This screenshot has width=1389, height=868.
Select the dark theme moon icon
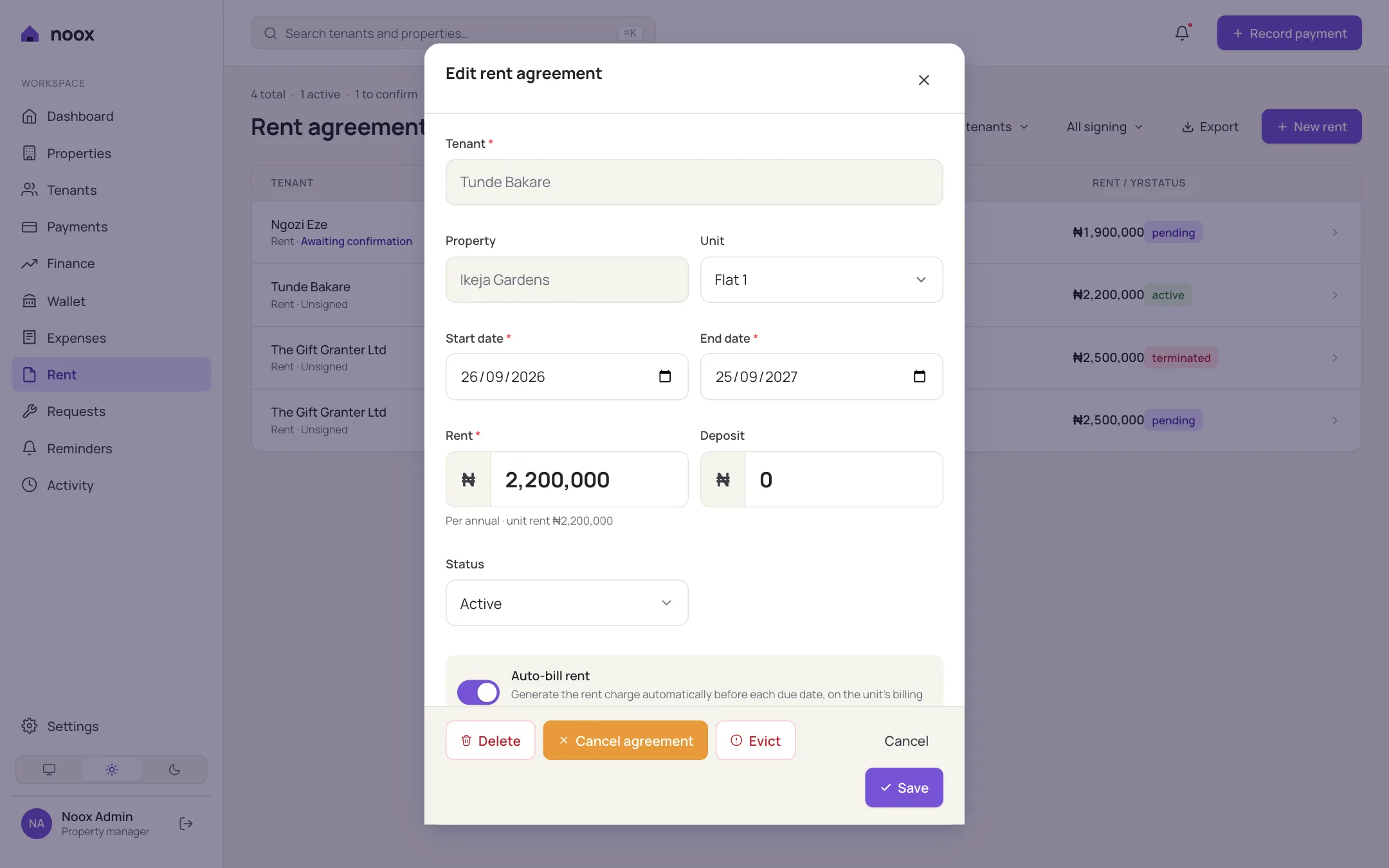click(174, 770)
